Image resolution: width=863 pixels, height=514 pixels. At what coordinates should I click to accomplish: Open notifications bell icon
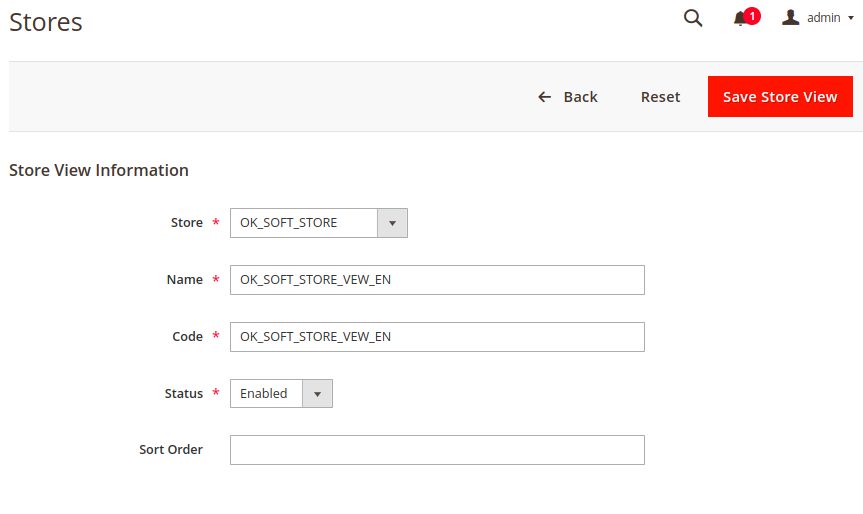(x=740, y=19)
